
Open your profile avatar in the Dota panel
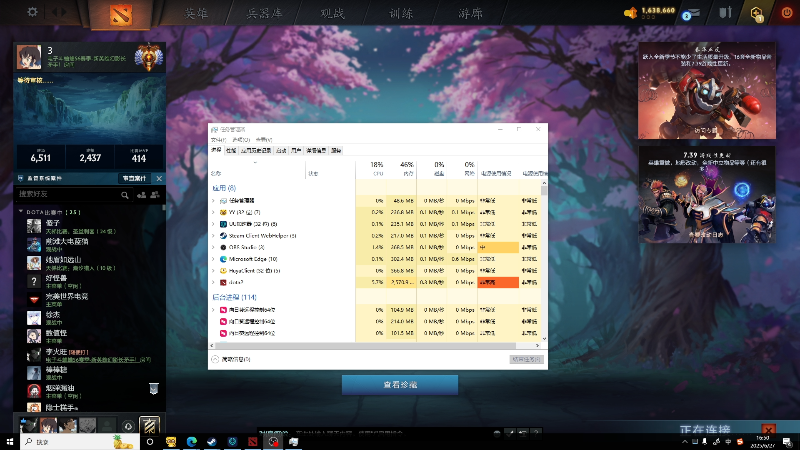[x=29, y=57]
